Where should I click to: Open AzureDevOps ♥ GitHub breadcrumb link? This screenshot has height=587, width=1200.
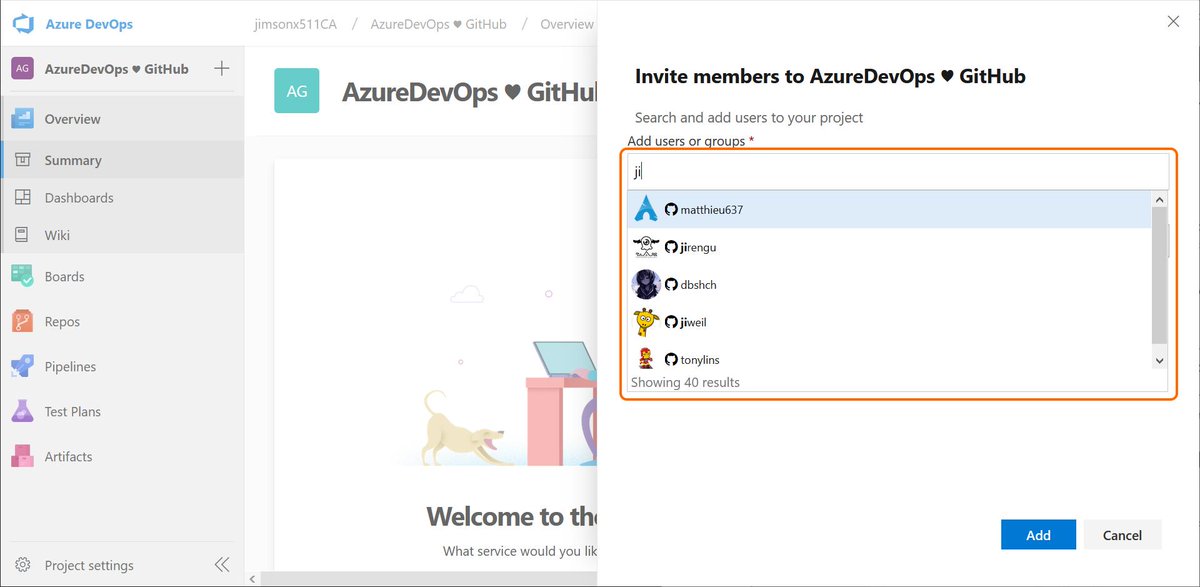[x=438, y=24]
